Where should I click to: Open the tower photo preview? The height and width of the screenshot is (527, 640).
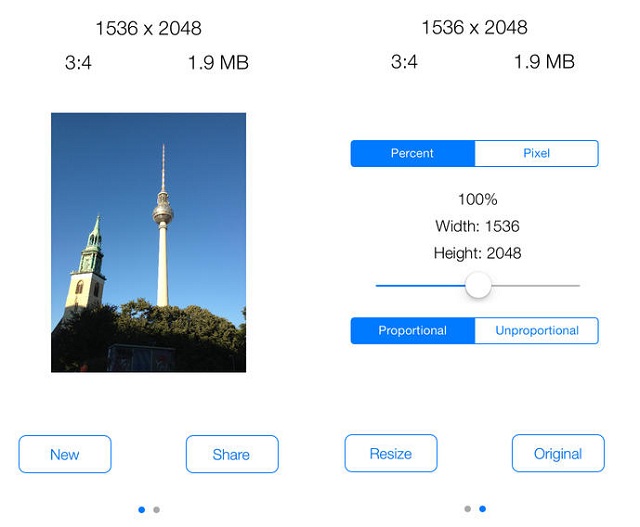point(149,242)
